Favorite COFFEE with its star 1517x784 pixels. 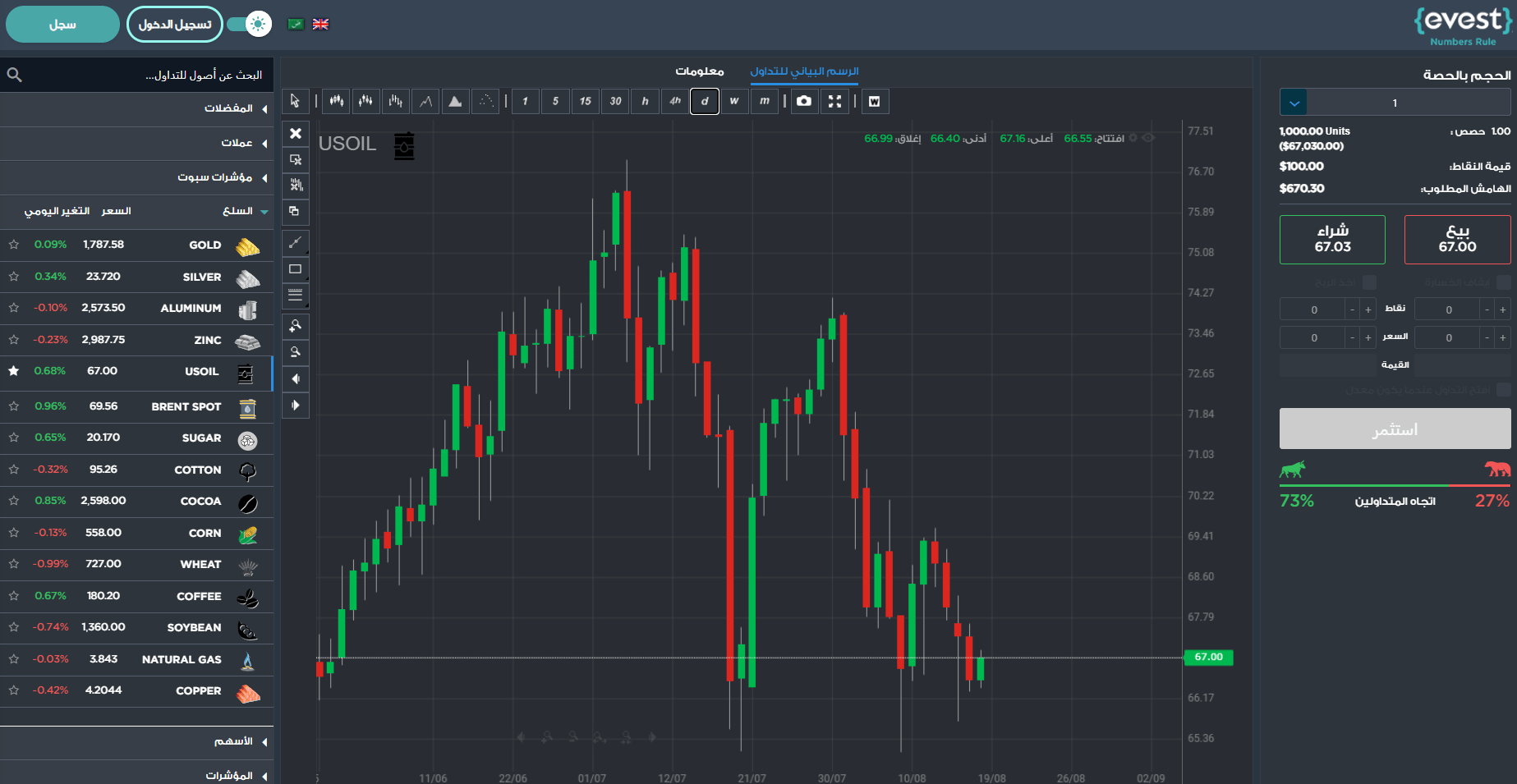coord(14,596)
